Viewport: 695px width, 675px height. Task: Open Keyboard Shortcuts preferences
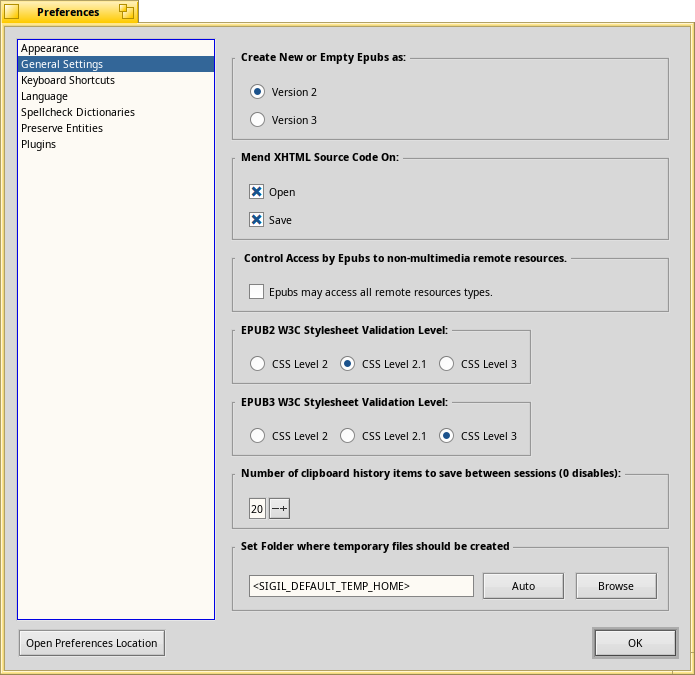coord(116,80)
